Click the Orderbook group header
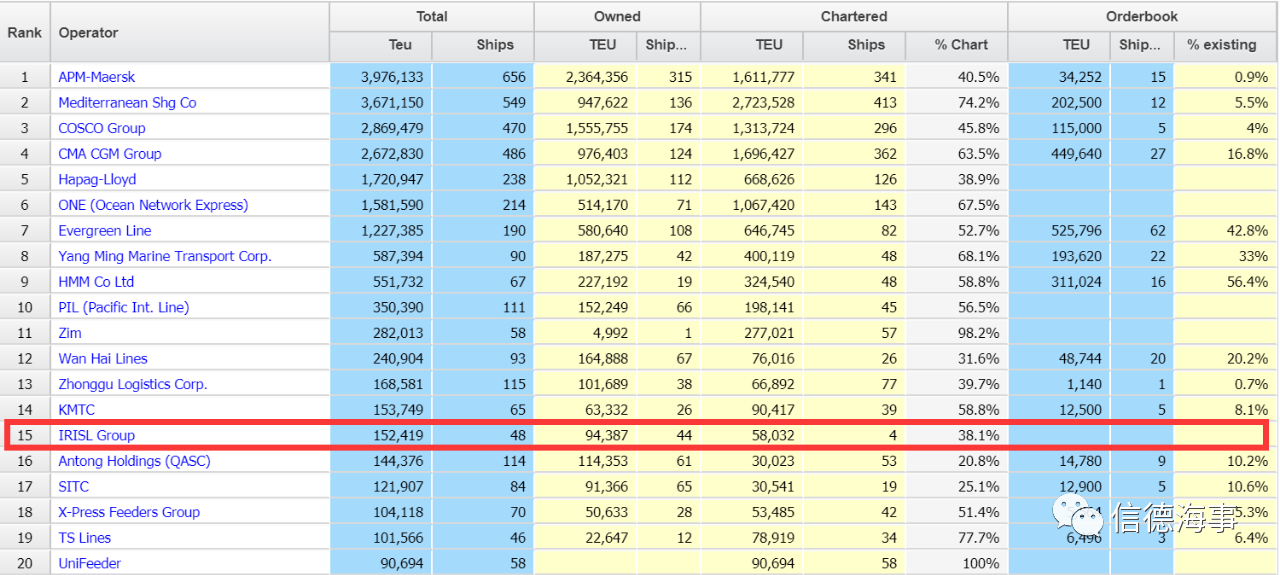1280x575 pixels. click(1142, 17)
